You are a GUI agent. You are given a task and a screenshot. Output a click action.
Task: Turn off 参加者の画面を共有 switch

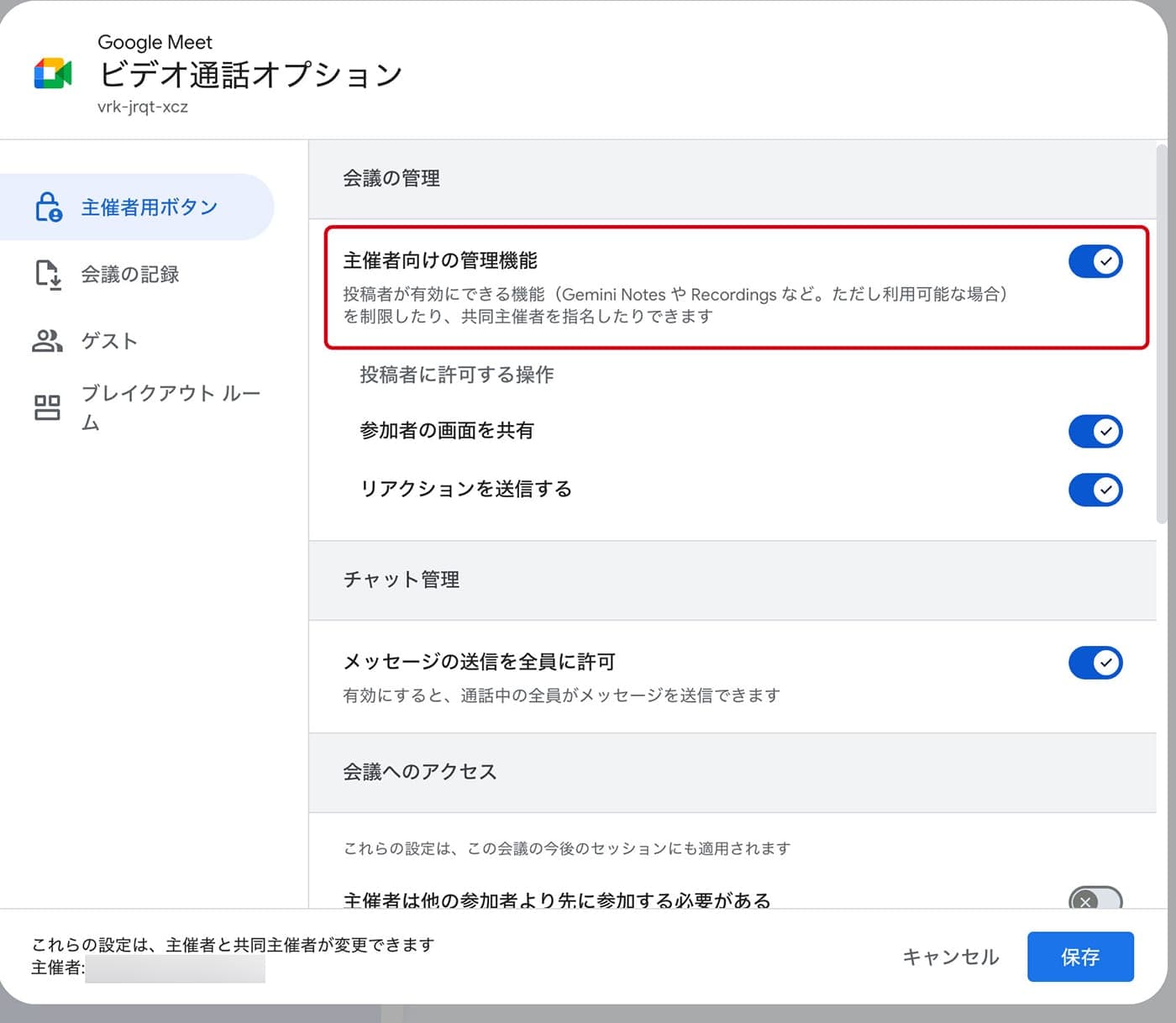coord(1095,432)
